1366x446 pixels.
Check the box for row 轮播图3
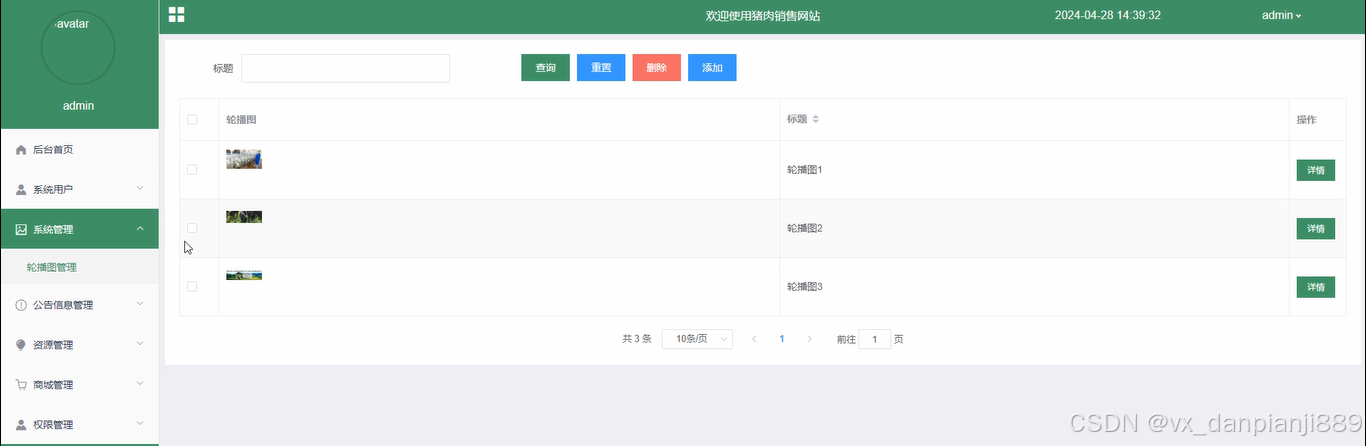click(x=192, y=287)
